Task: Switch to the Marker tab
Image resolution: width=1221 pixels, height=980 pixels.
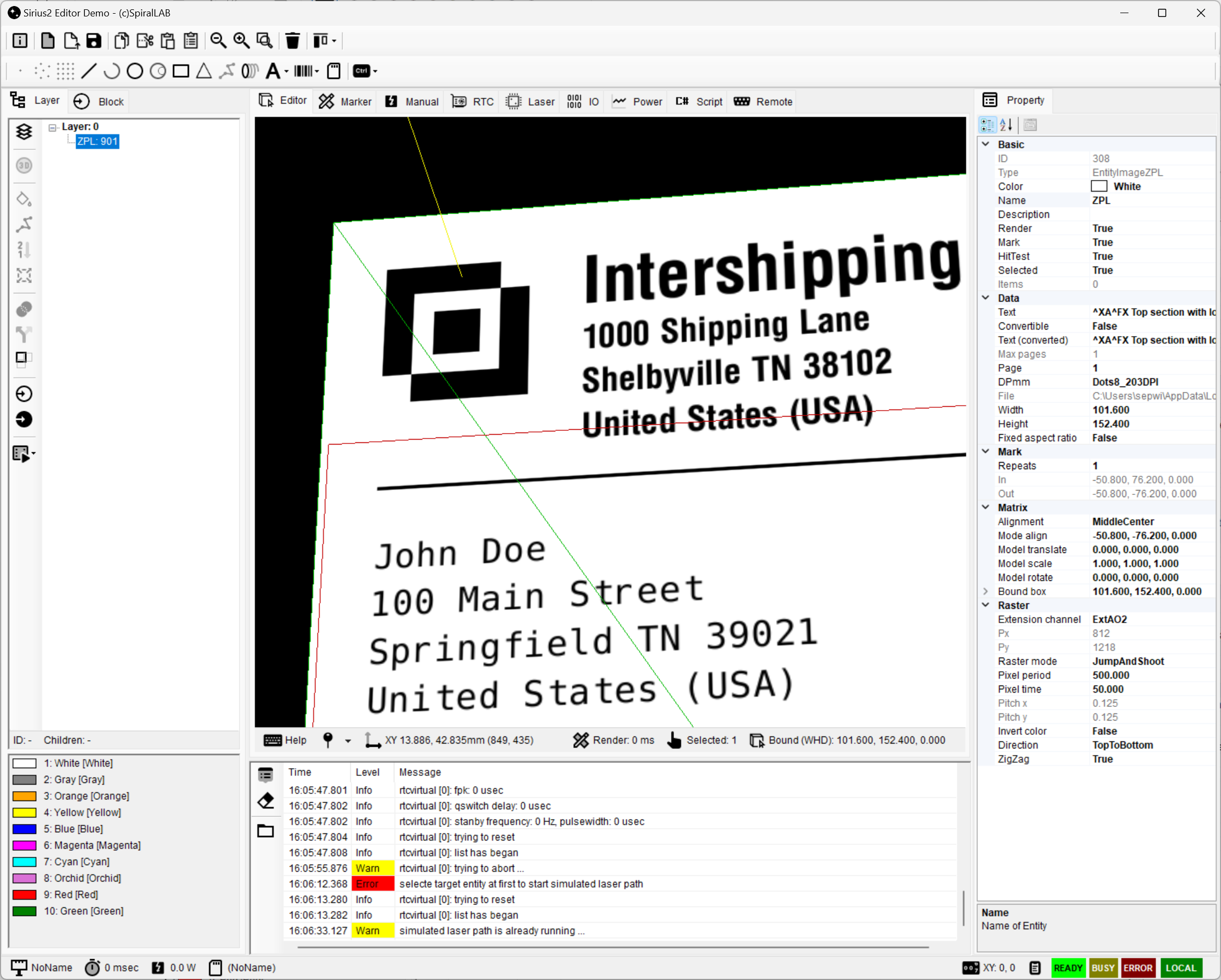Action: click(x=345, y=102)
